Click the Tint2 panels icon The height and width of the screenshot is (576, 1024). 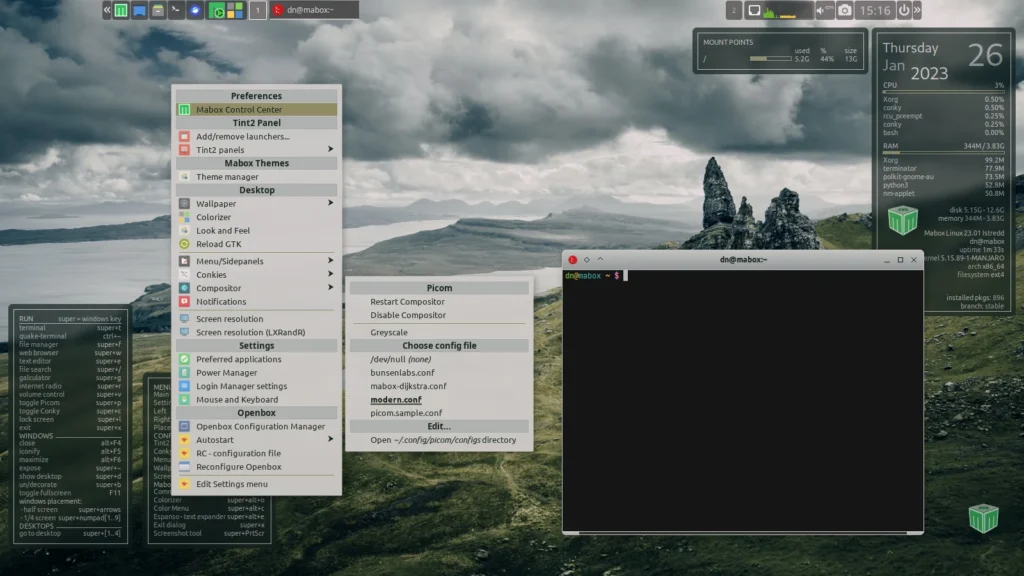[184, 150]
